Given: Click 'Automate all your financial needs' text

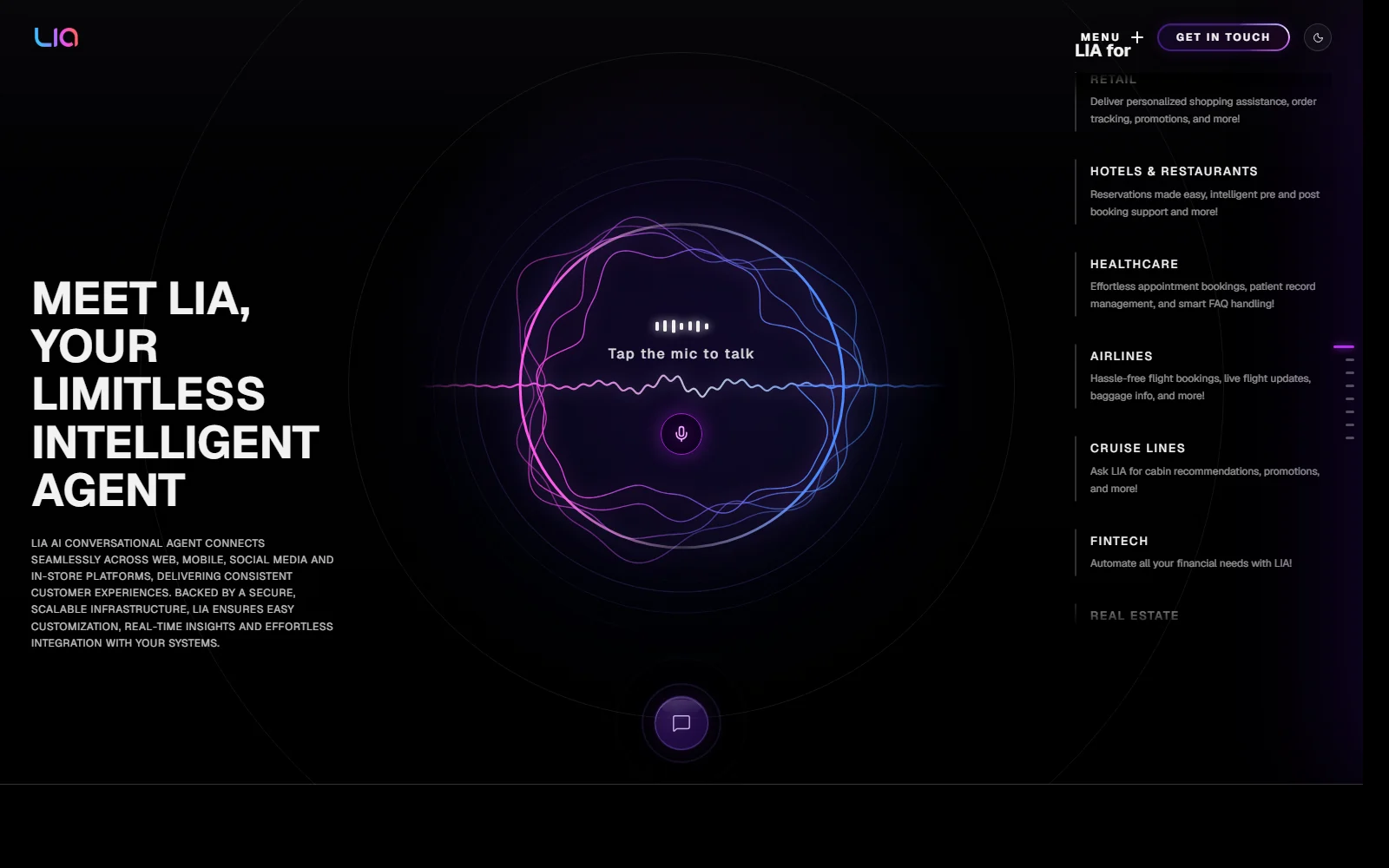Looking at the screenshot, I should point(1191,563).
